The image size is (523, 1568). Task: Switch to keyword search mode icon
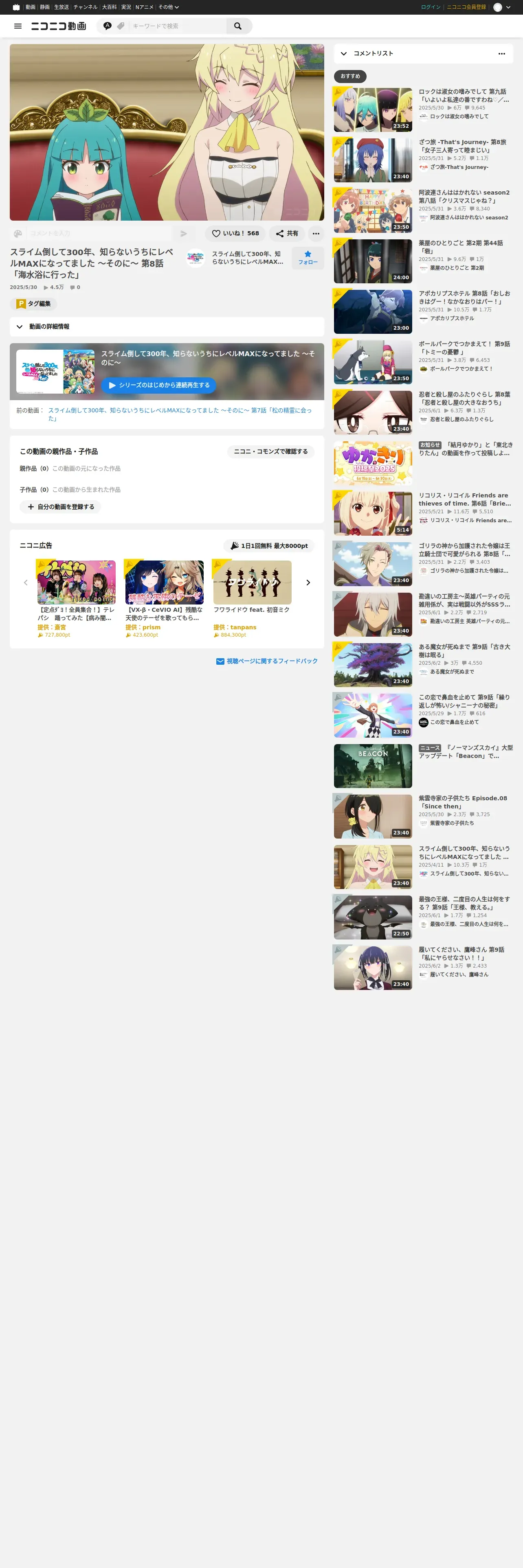click(x=107, y=26)
